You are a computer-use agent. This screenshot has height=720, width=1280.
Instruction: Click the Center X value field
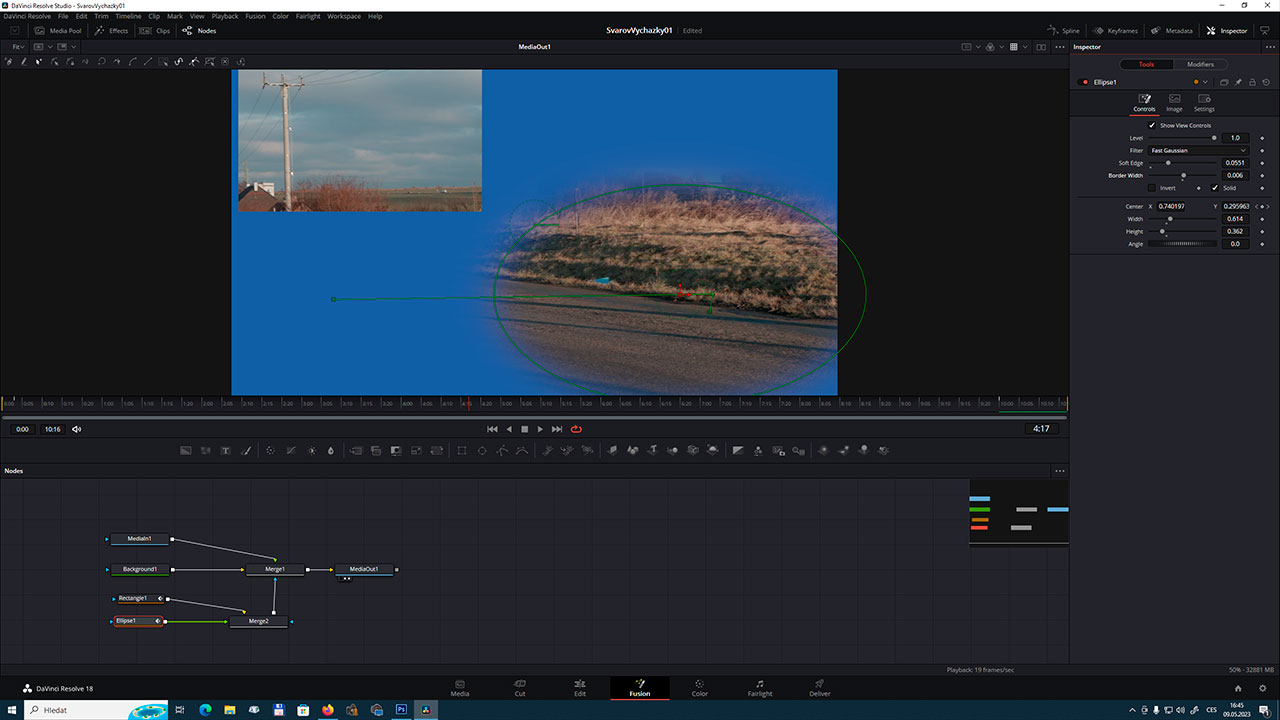click(1172, 206)
